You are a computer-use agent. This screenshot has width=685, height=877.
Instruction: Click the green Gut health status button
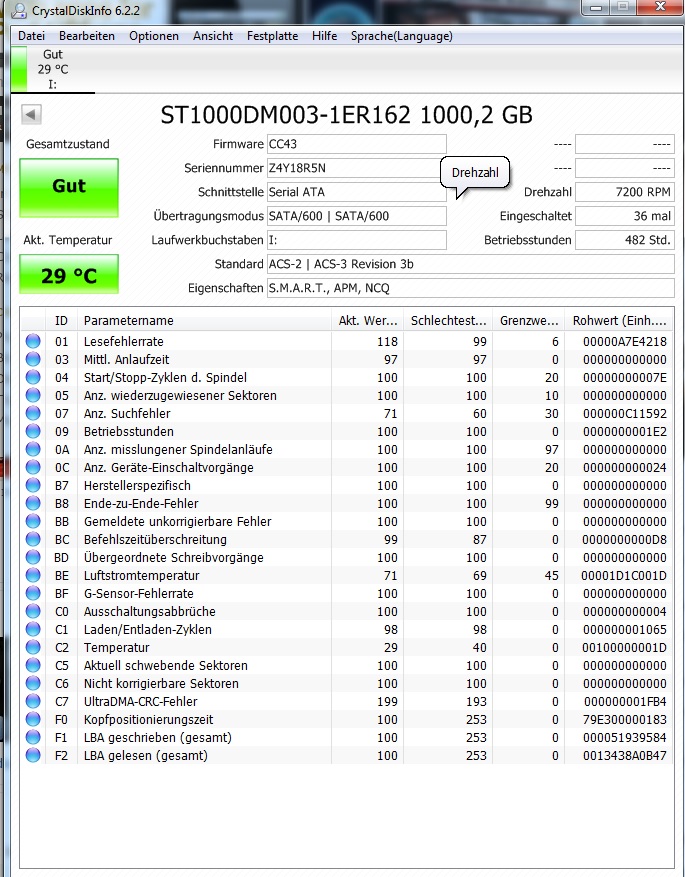click(x=69, y=187)
